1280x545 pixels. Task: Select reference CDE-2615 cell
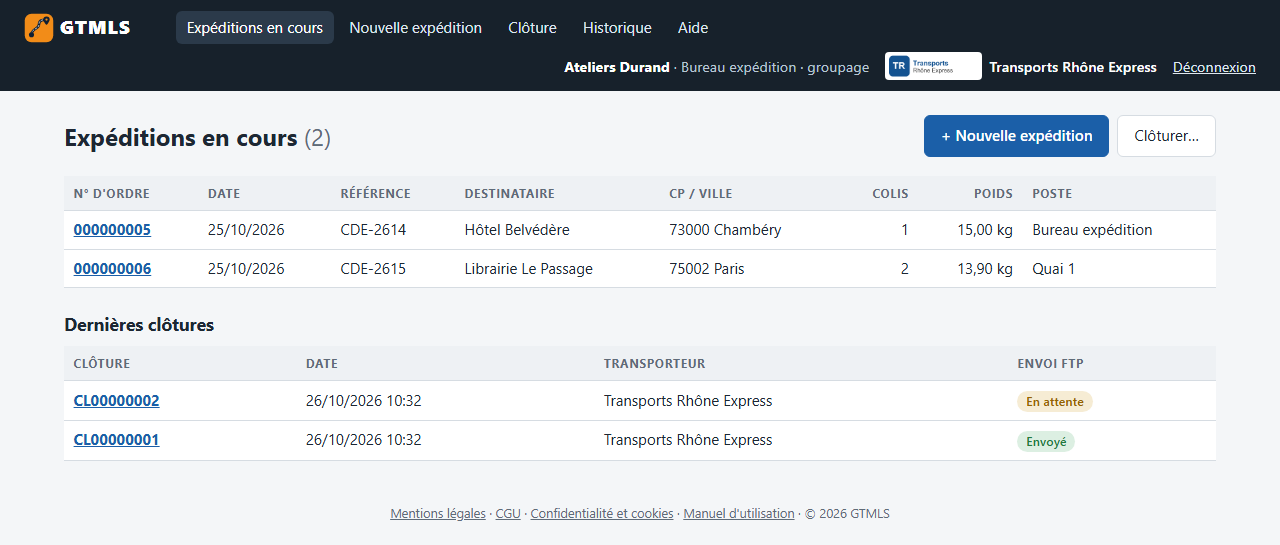pos(373,269)
